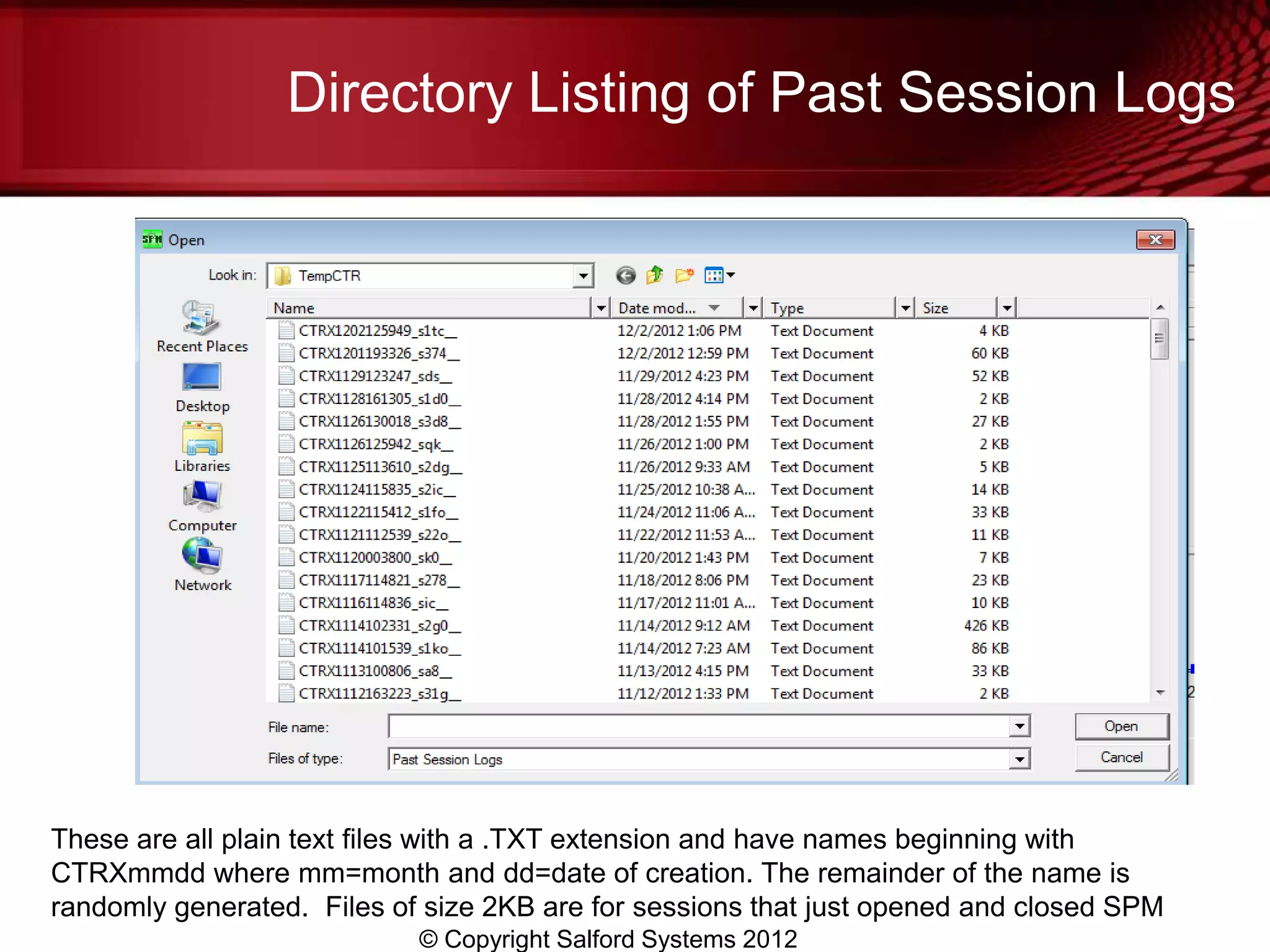
Task: Click date 11/18/2012 8:06 PM
Action: click(x=683, y=580)
